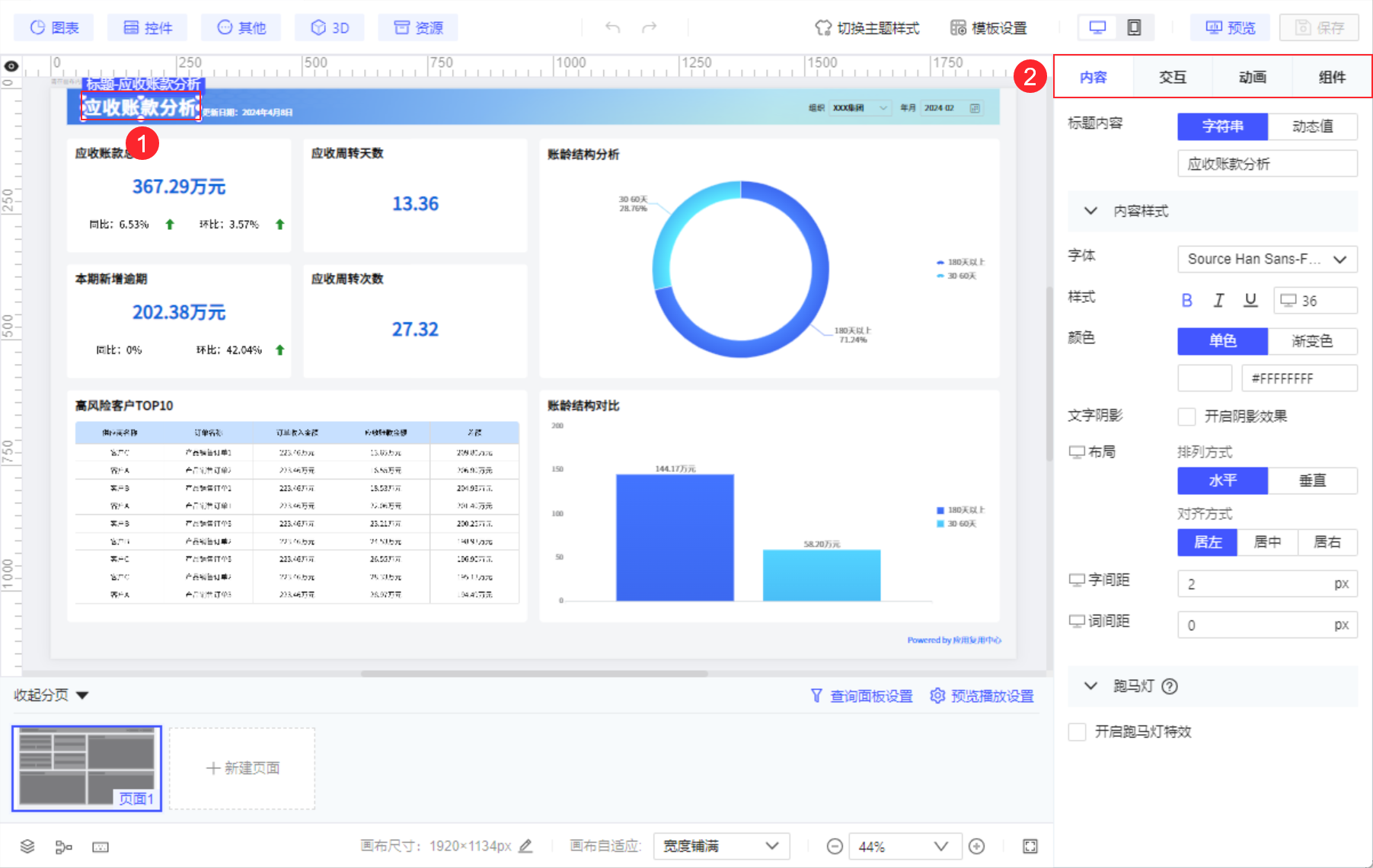Click the undo arrow in the top toolbar
Screen dimensions: 1373x868
tap(613, 28)
